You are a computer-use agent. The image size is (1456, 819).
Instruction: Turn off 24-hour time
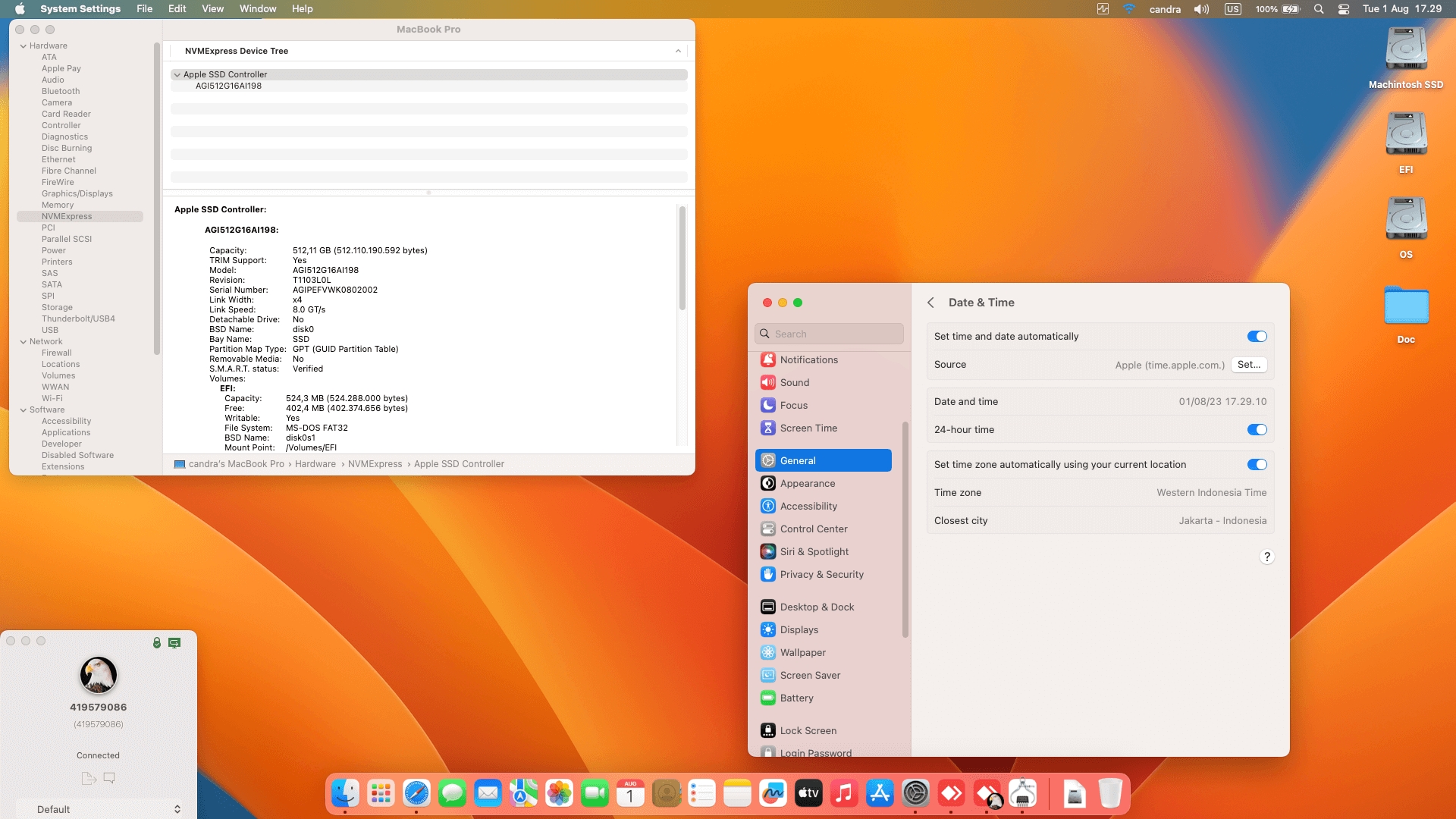pos(1257,429)
